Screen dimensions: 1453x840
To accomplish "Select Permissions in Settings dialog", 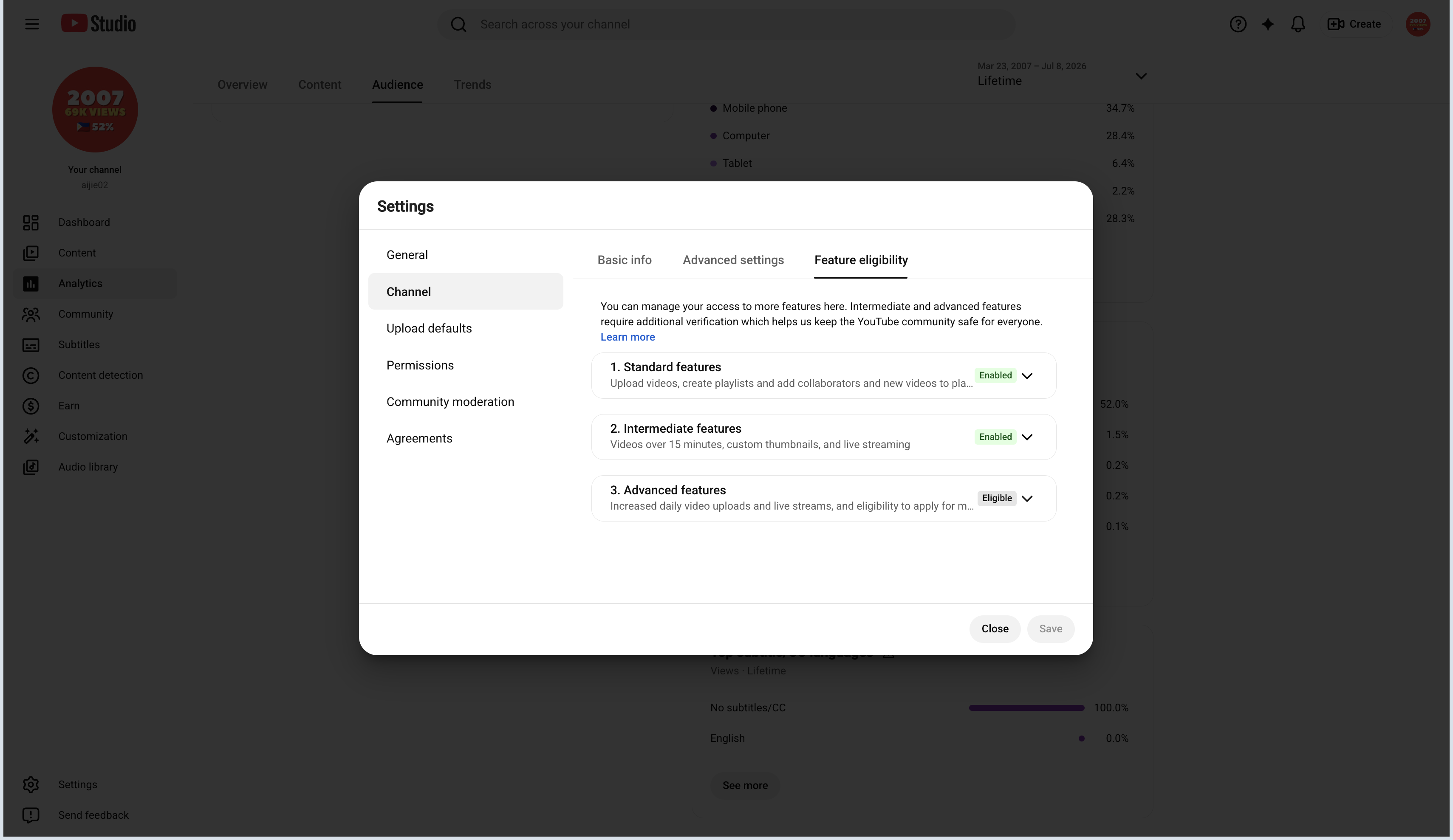I will [465, 365].
